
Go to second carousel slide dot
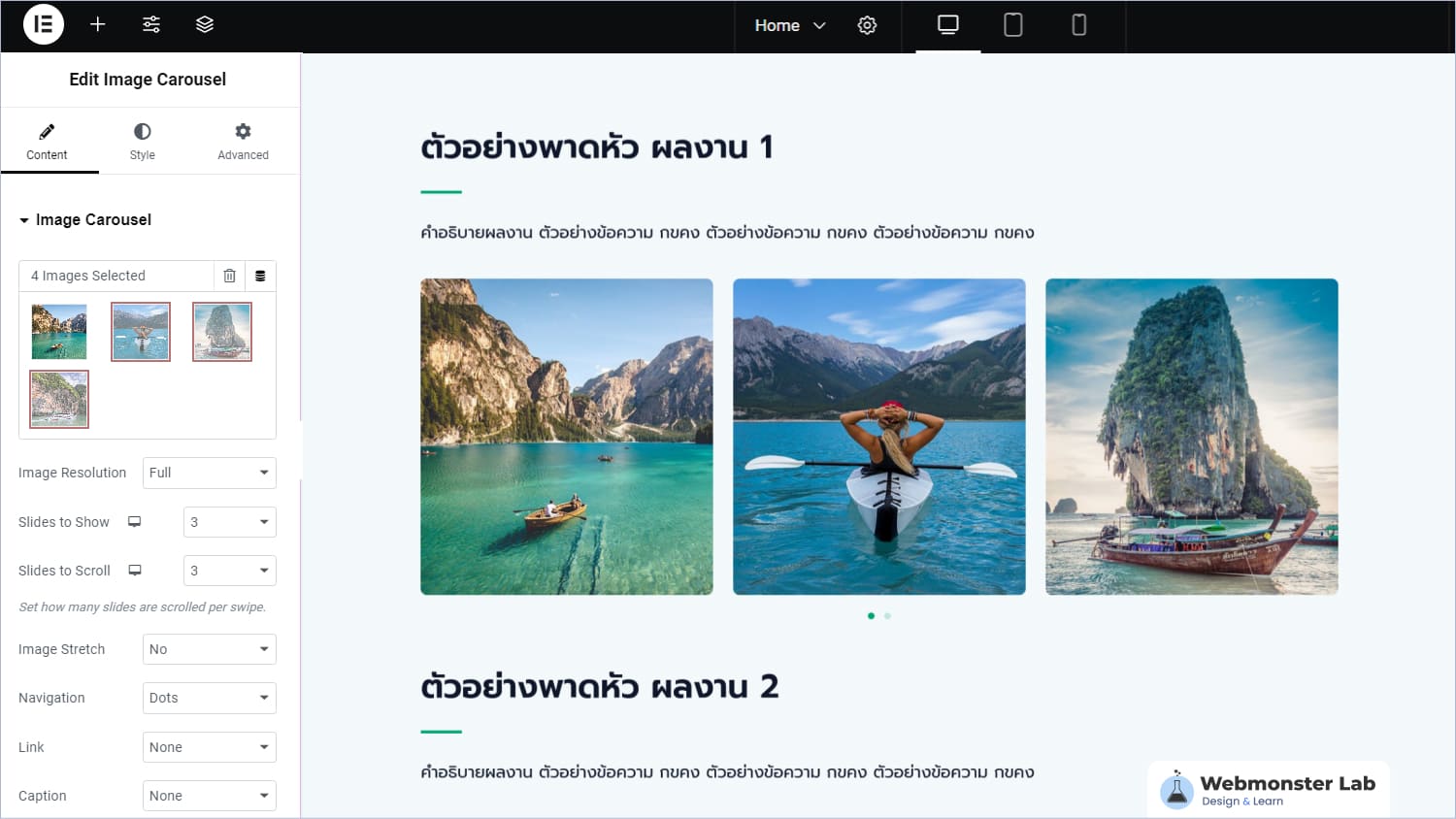(887, 616)
